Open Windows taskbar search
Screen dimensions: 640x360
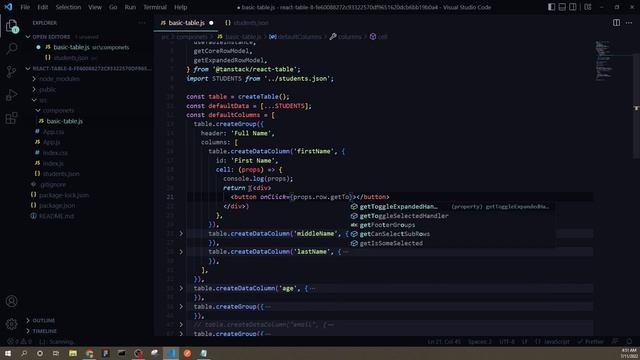[24, 353]
